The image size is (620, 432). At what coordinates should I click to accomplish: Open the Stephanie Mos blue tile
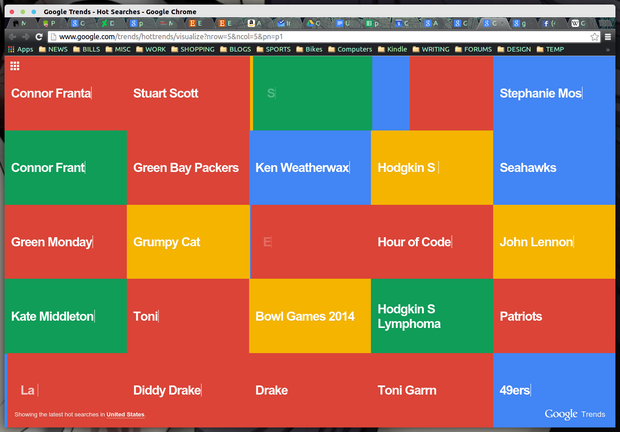tap(554, 93)
